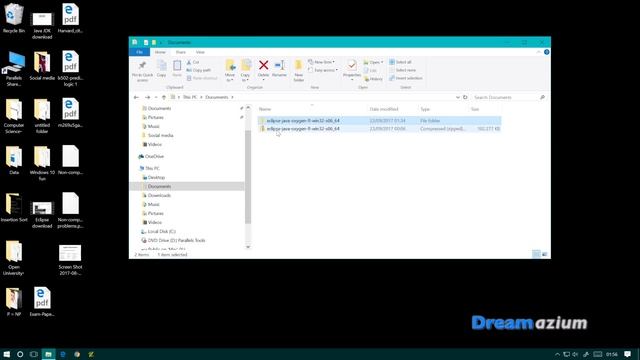Click History in the Open group
This screenshot has height=360, width=640.
373,79
